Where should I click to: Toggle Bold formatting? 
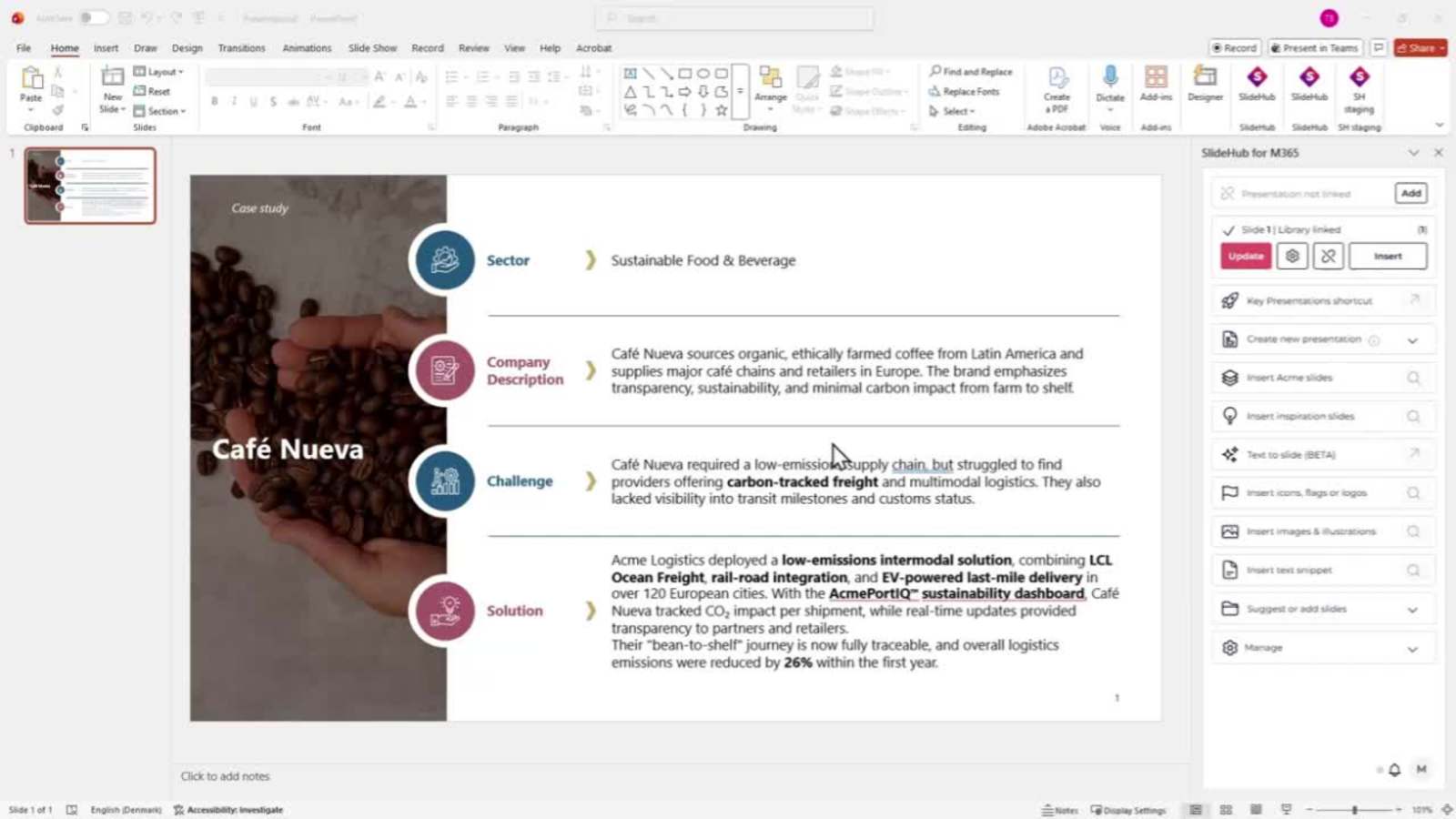pos(215,102)
